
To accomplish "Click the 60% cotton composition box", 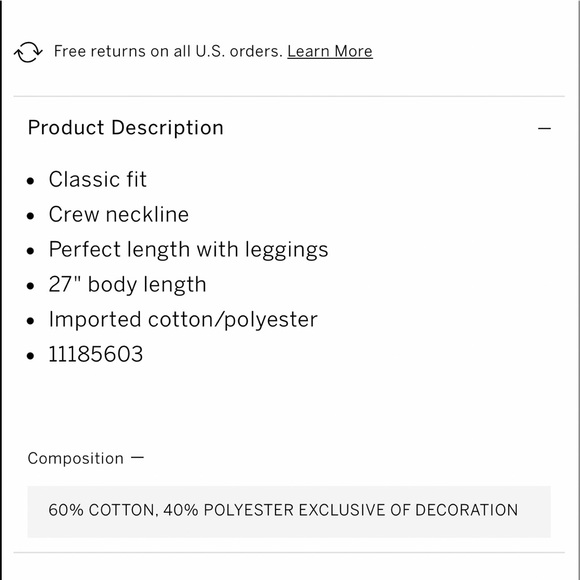I will [289, 512].
